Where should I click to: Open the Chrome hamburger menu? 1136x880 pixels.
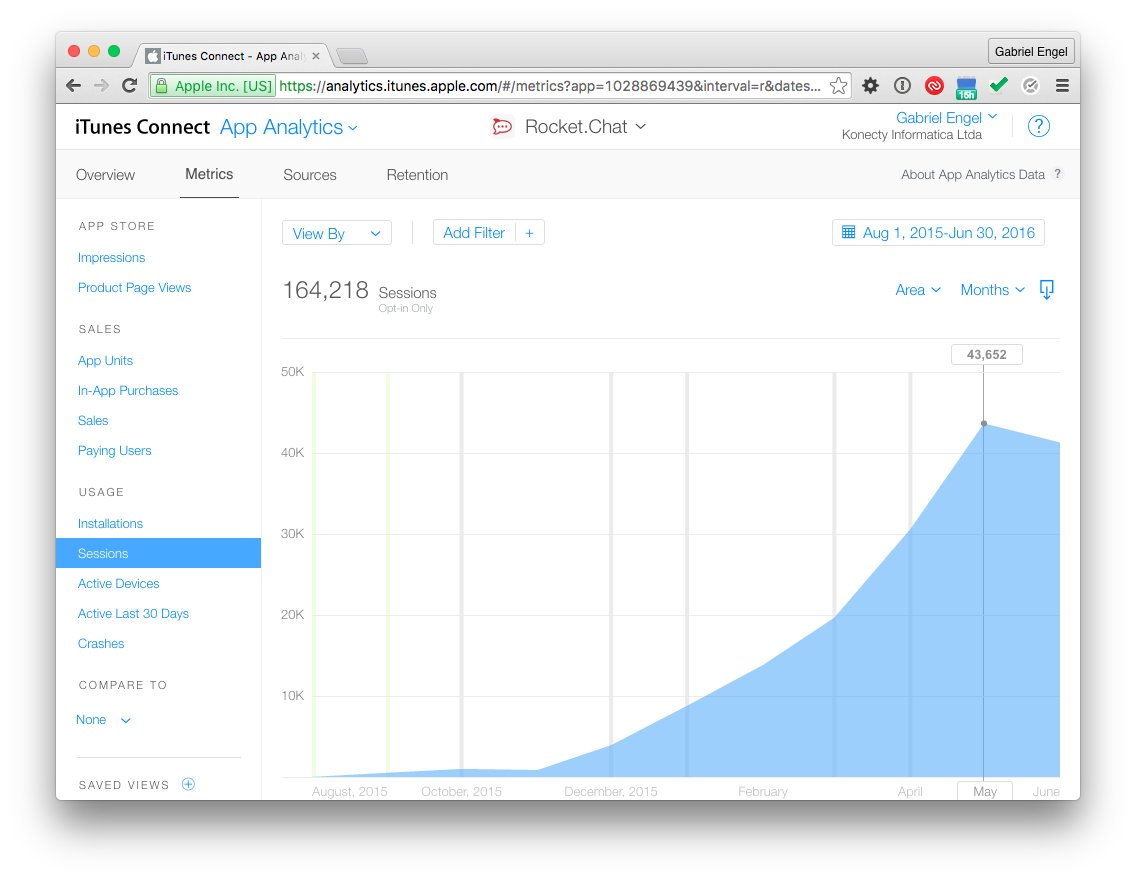[x=1062, y=85]
